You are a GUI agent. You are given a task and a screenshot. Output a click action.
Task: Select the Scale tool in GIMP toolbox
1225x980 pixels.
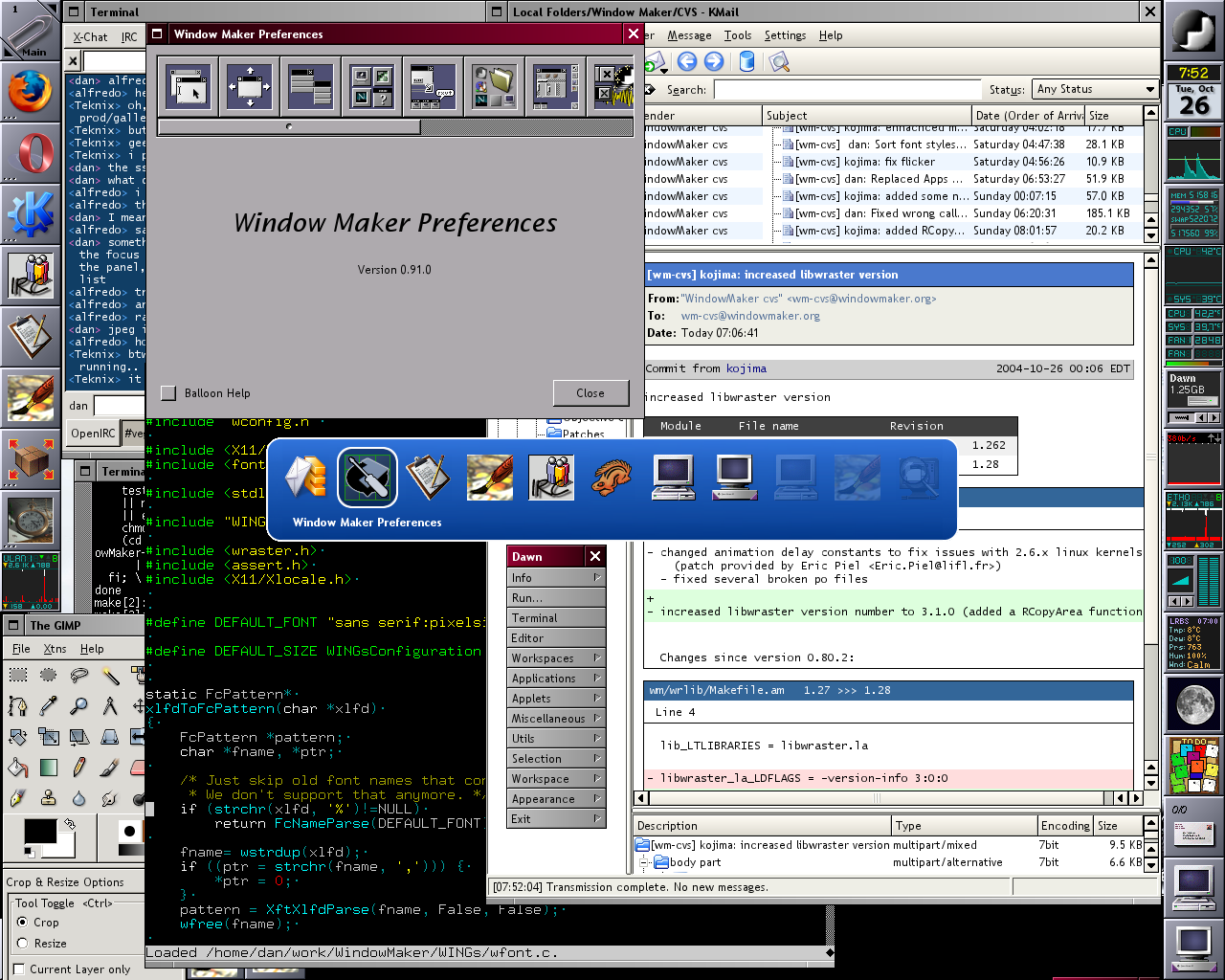(x=49, y=737)
